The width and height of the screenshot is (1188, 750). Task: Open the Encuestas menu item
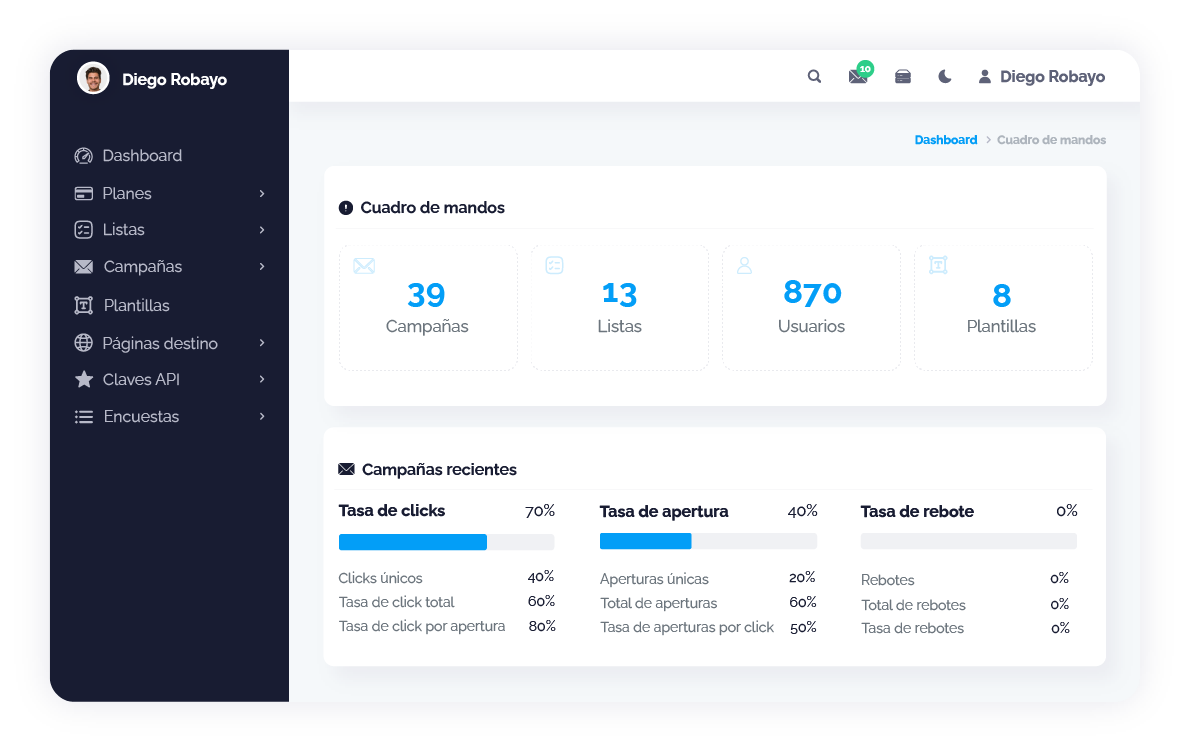(x=141, y=416)
